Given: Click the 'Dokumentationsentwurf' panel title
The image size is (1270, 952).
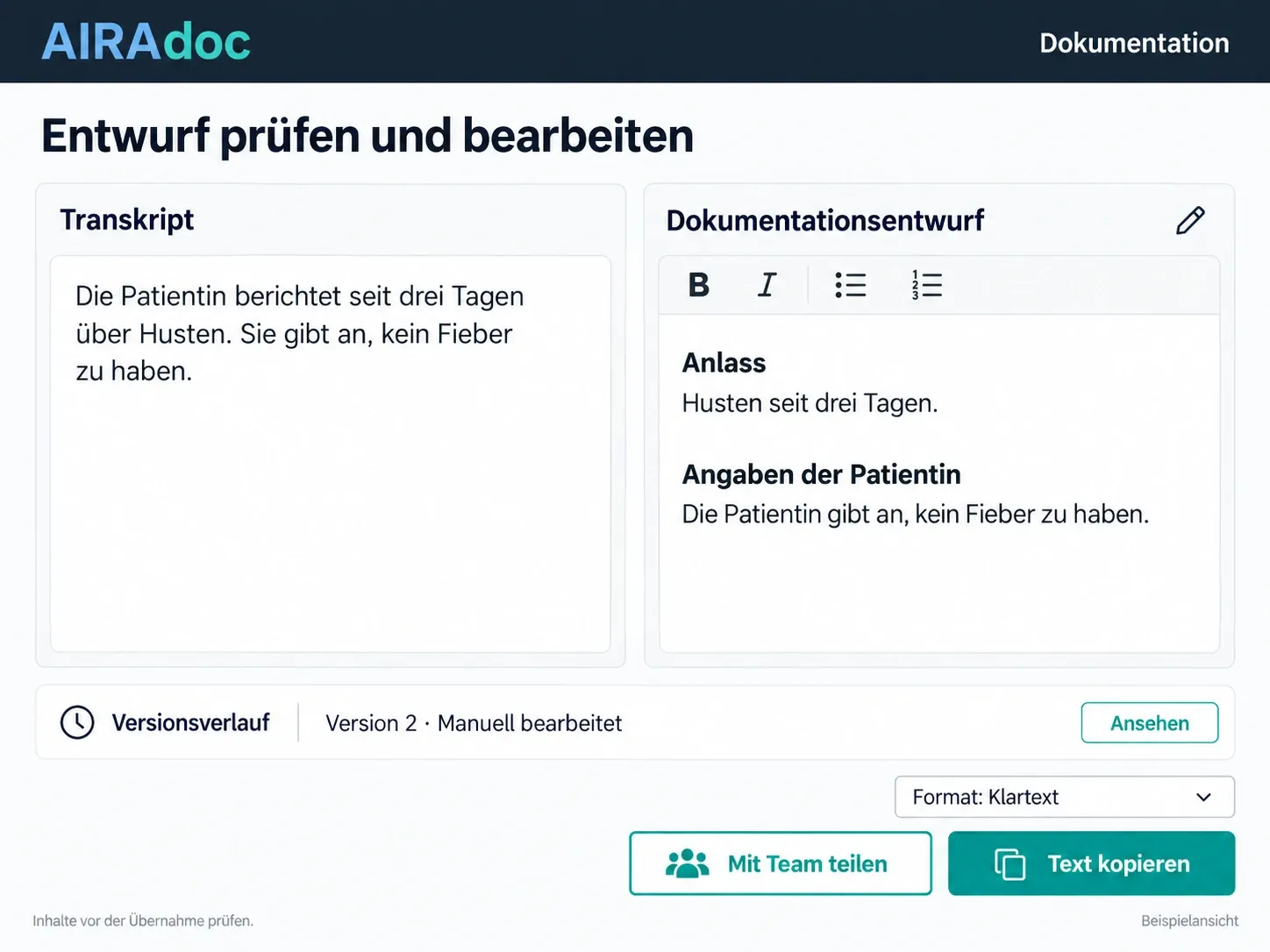Looking at the screenshot, I should point(825,220).
